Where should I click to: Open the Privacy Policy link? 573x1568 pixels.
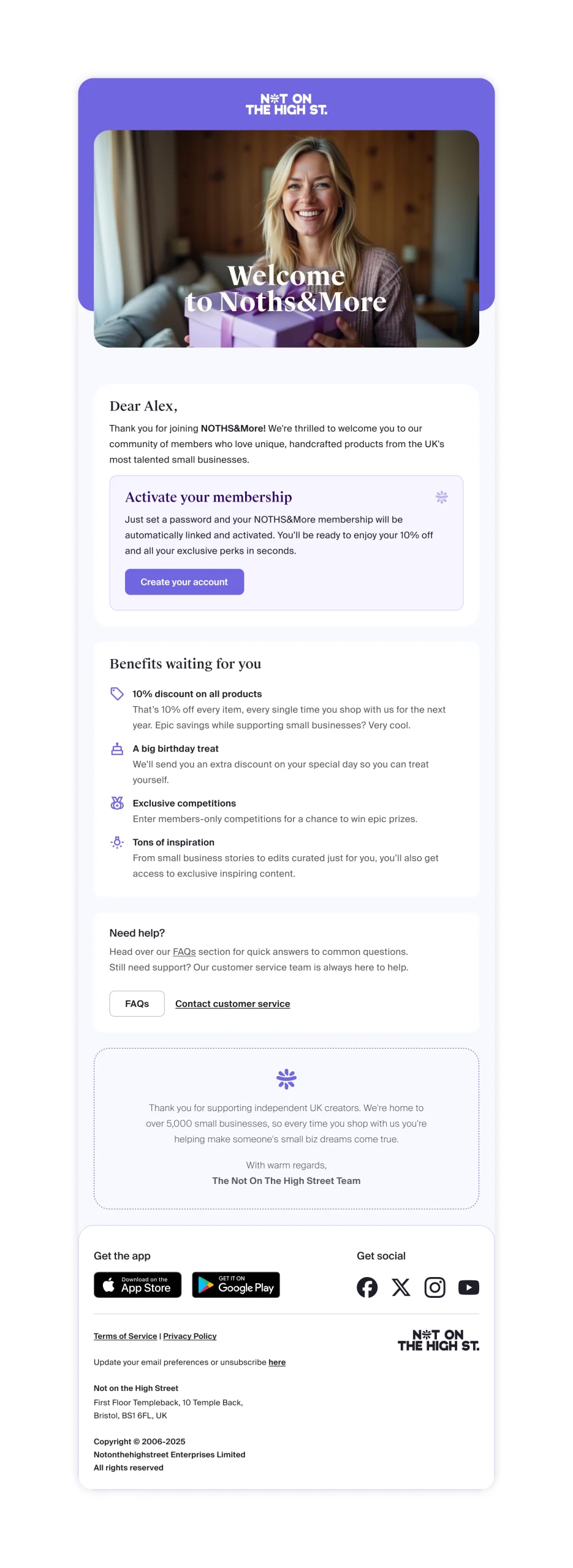pyautogui.click(x=190, y=1336)
